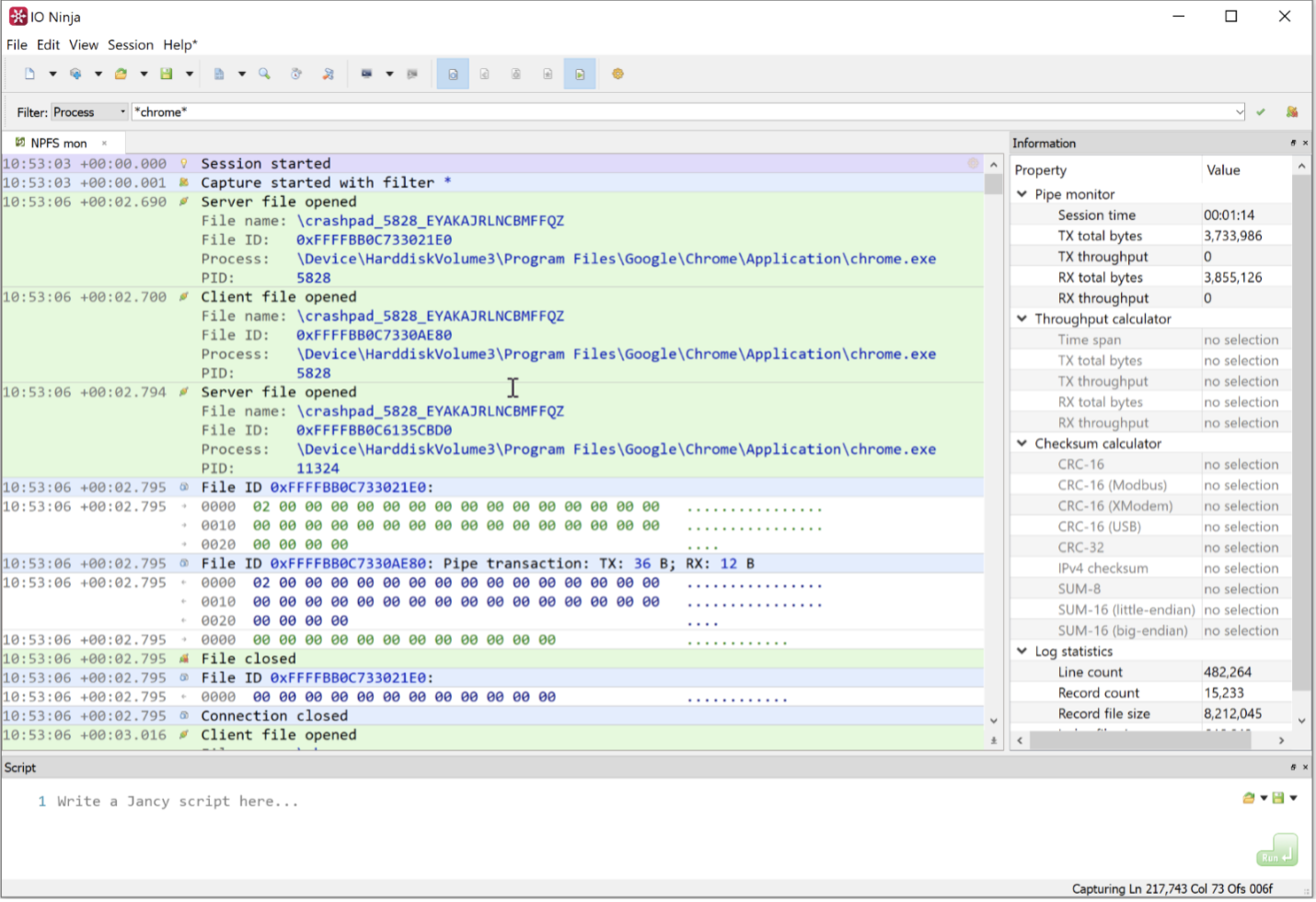Toggle the first highlighted log view button
This screenshot has height=902, width=1316.
(453, 74)
